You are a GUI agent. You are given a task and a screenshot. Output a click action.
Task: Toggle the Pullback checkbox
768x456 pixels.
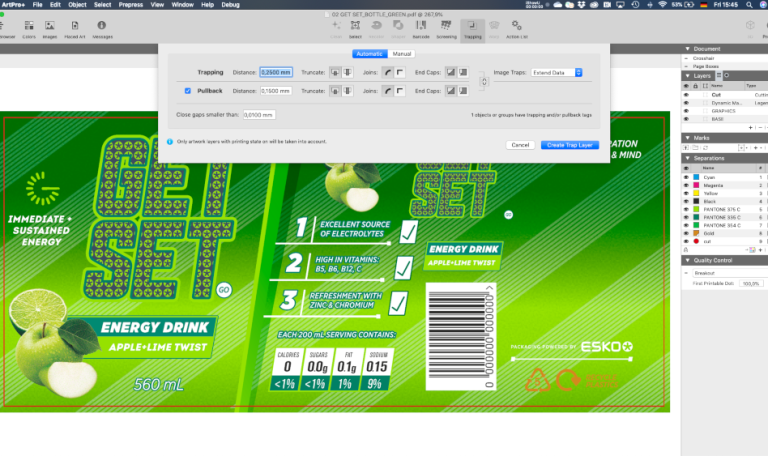click(x=188, y=91)
